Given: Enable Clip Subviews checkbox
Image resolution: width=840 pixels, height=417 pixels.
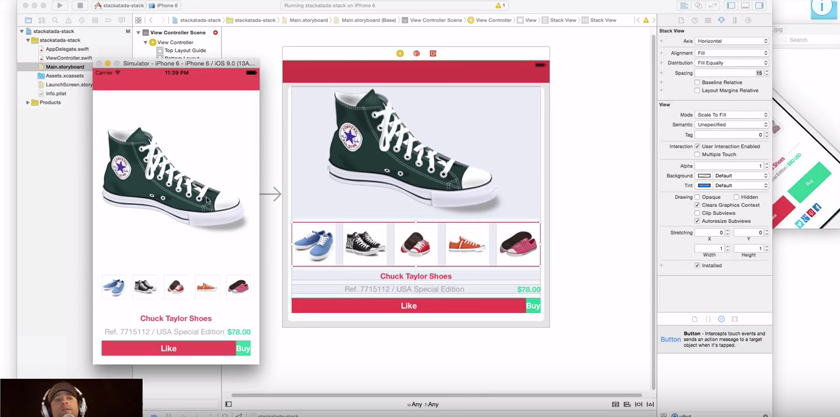Looking at the screenshot, I should (x=697, y=213).
